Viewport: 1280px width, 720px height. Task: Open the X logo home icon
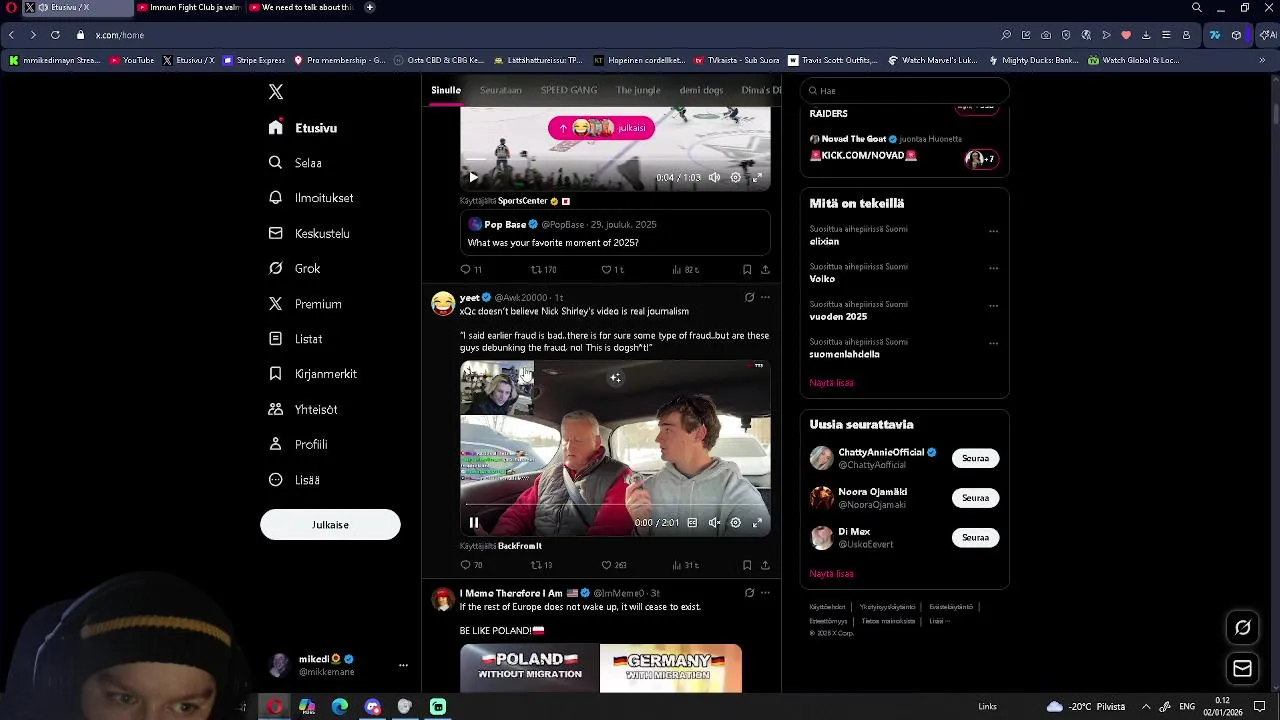click(276, 92)
